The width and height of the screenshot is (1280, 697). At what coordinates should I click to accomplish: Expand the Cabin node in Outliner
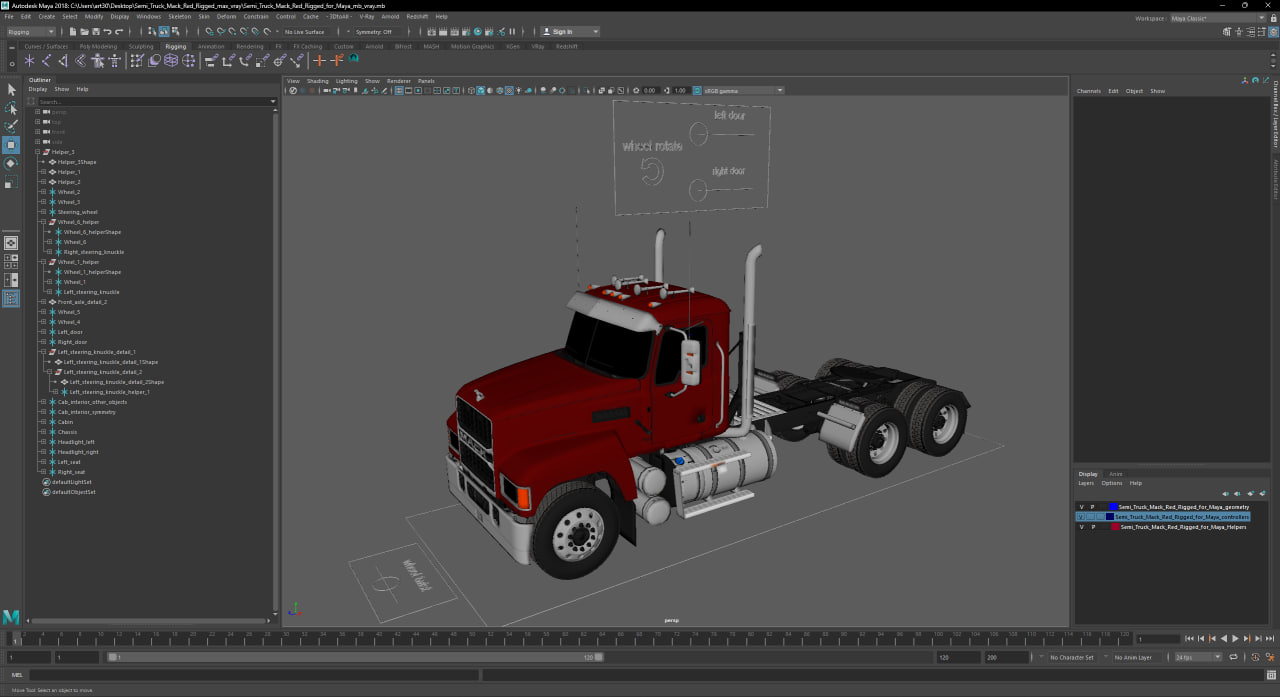coord(43,422)
